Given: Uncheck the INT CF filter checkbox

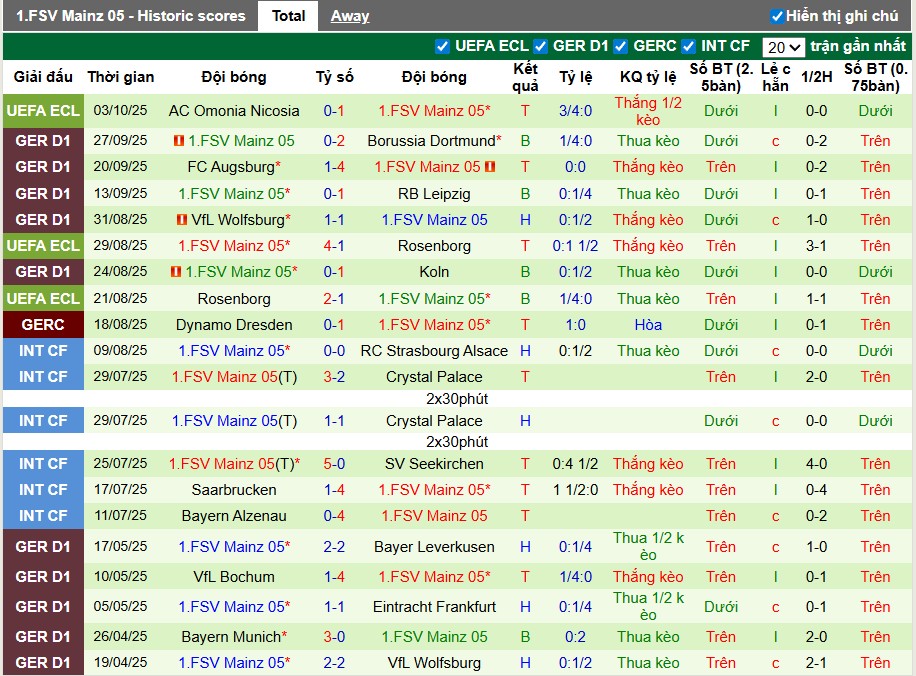Looking at the screenshot, I should point(689,46).
